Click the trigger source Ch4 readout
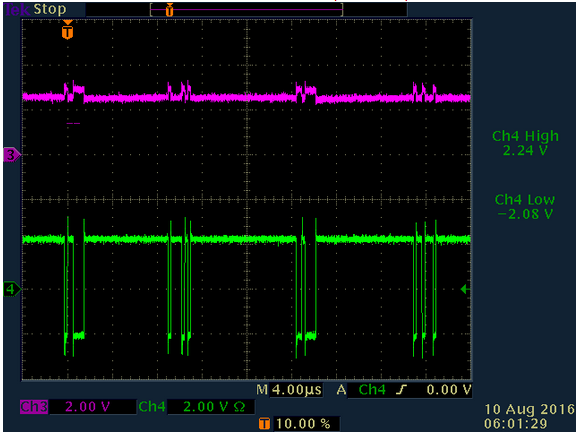Screen dimensions: 578x435 coord(372,390)
